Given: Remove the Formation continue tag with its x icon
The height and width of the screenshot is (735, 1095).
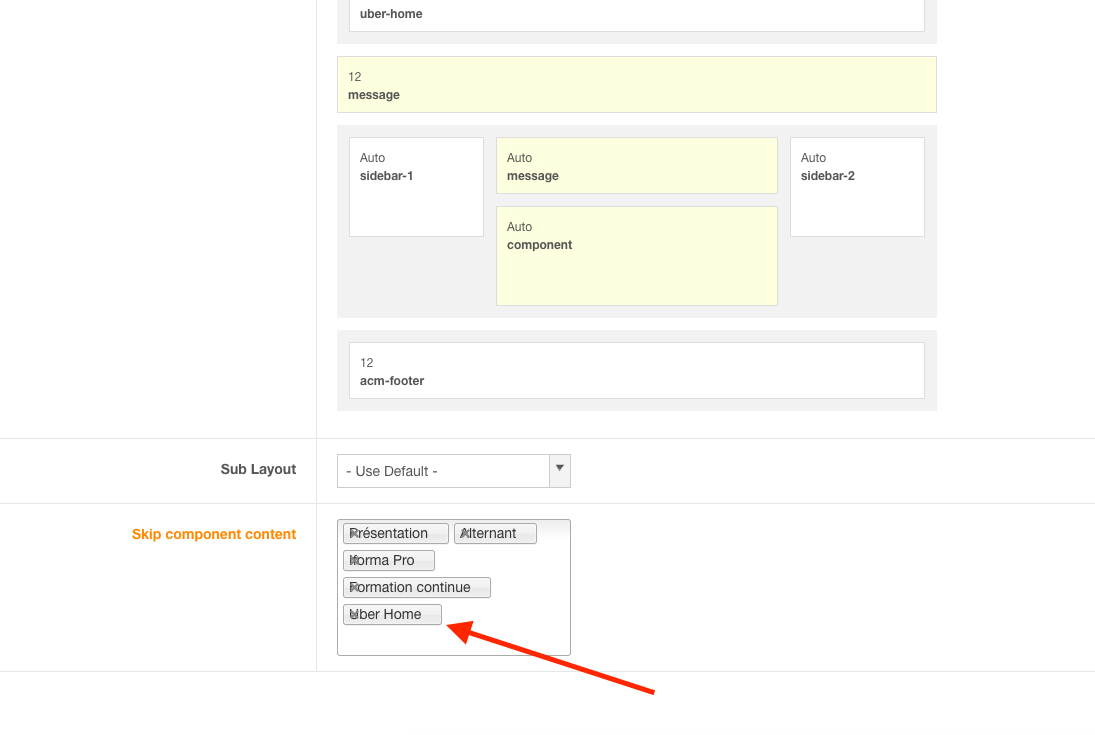Looking at the screenshot, I should 353,587.
